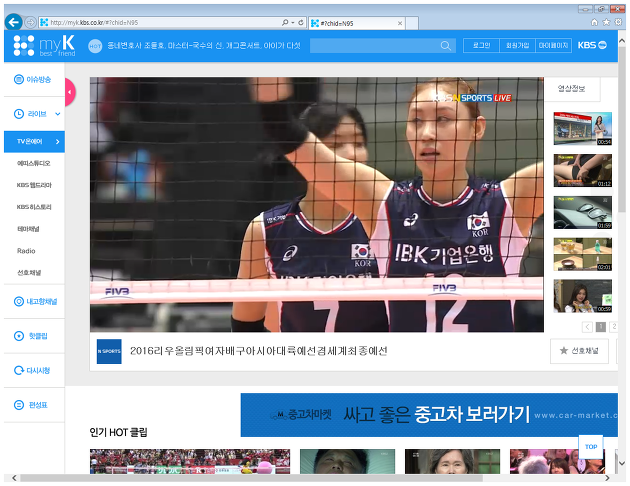Open Radio sidebar item
The width and height of the screenshot is (630, 486).
pyautogui.click(x=26, y=251)
